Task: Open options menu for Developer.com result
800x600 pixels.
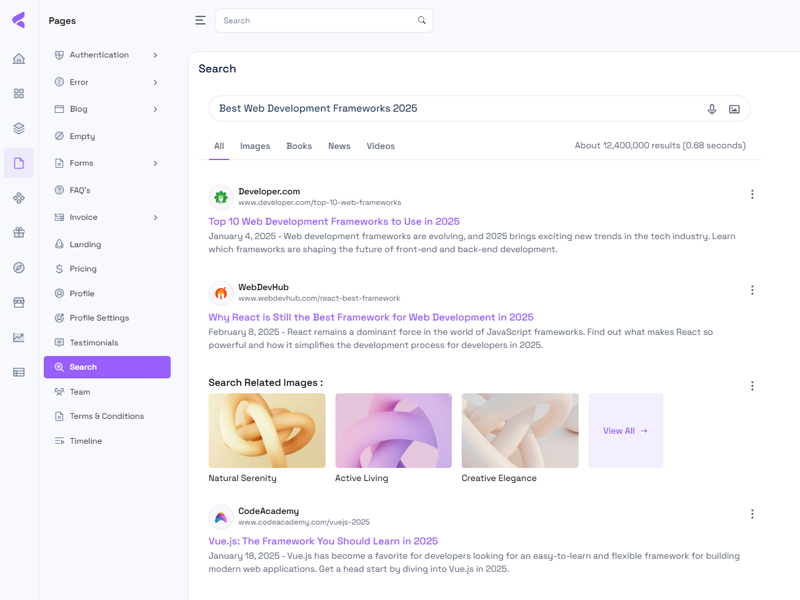Action: click(x=752, y=195)
